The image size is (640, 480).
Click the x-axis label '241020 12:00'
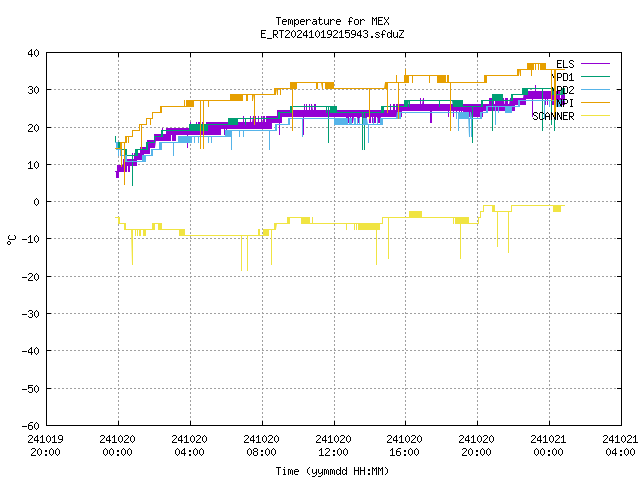333,446
